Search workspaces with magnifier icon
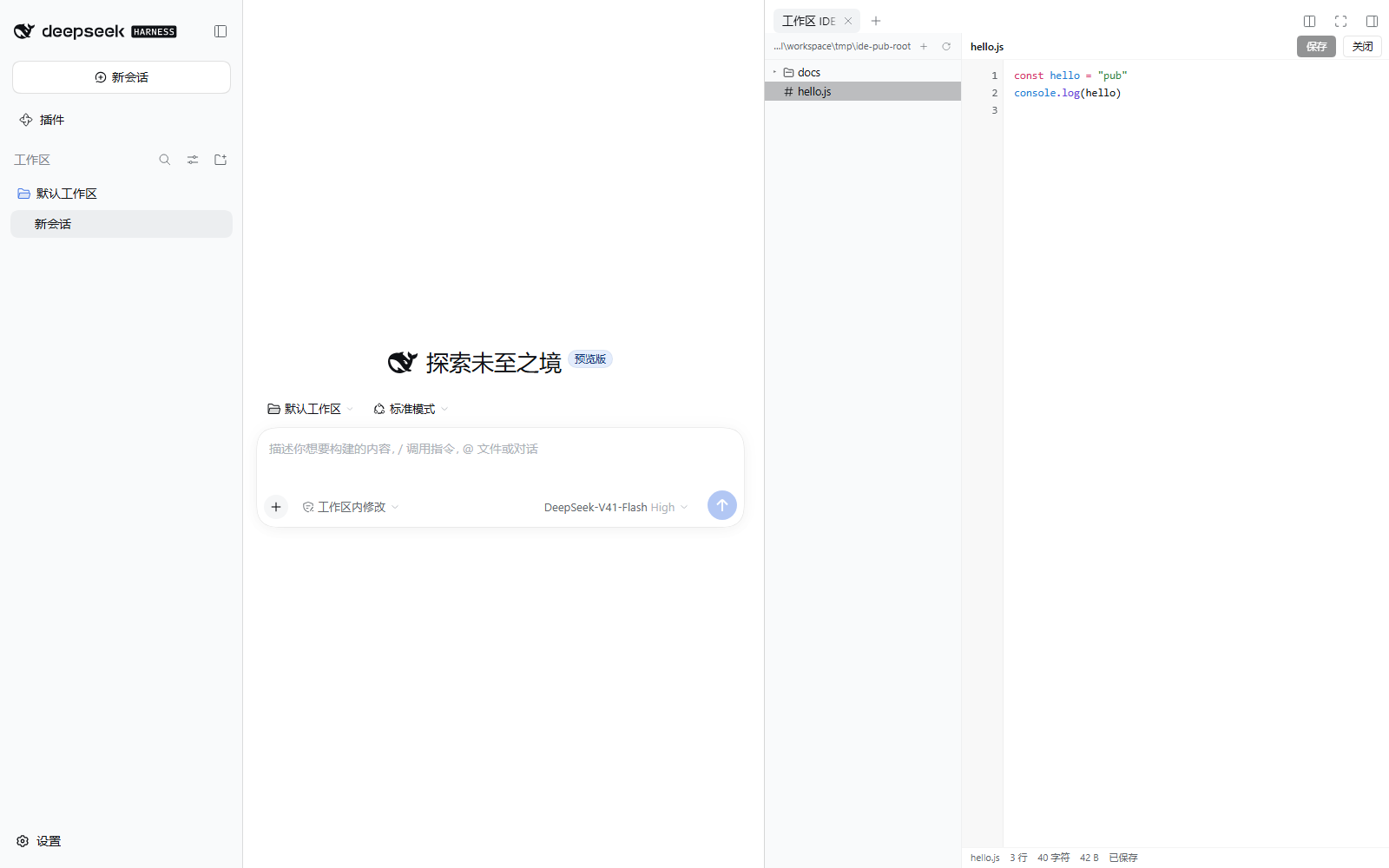Image resolution: width=1389 pixels, height=868 pixels. 165,160
